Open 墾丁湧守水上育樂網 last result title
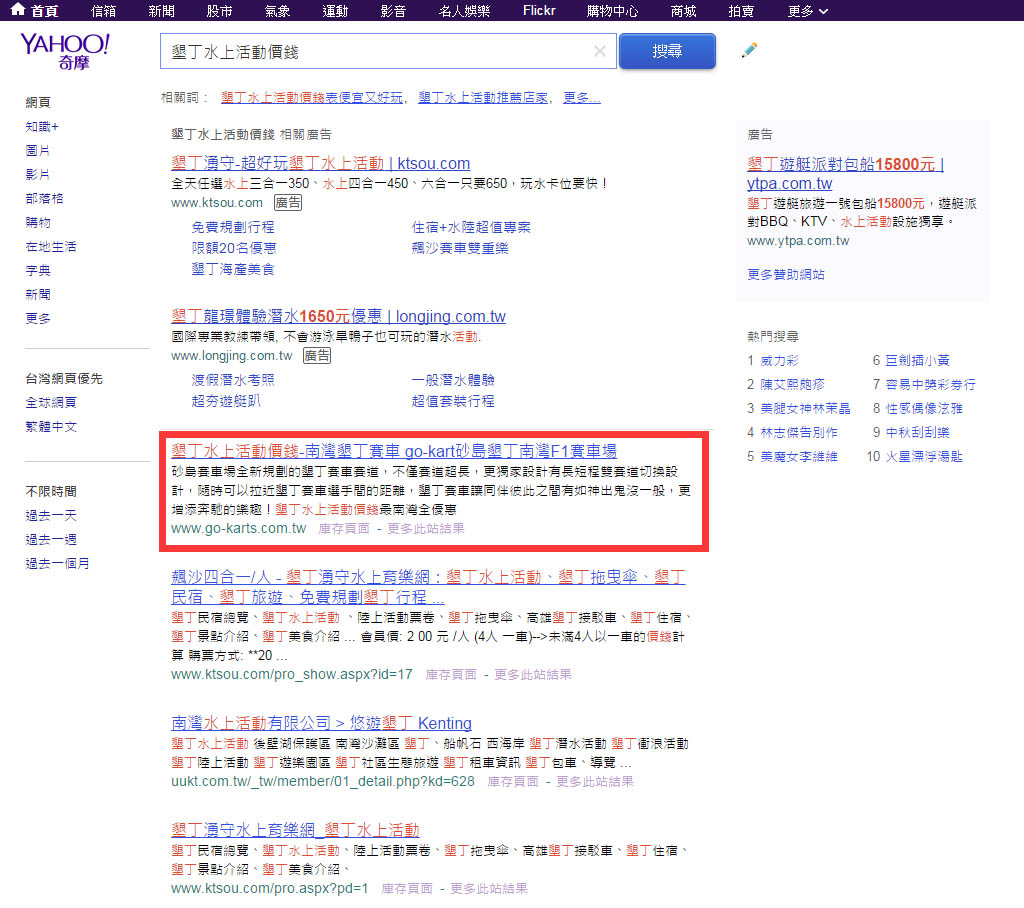Image resolution: width=1024 pixels, height=908 pixels. 295,830
